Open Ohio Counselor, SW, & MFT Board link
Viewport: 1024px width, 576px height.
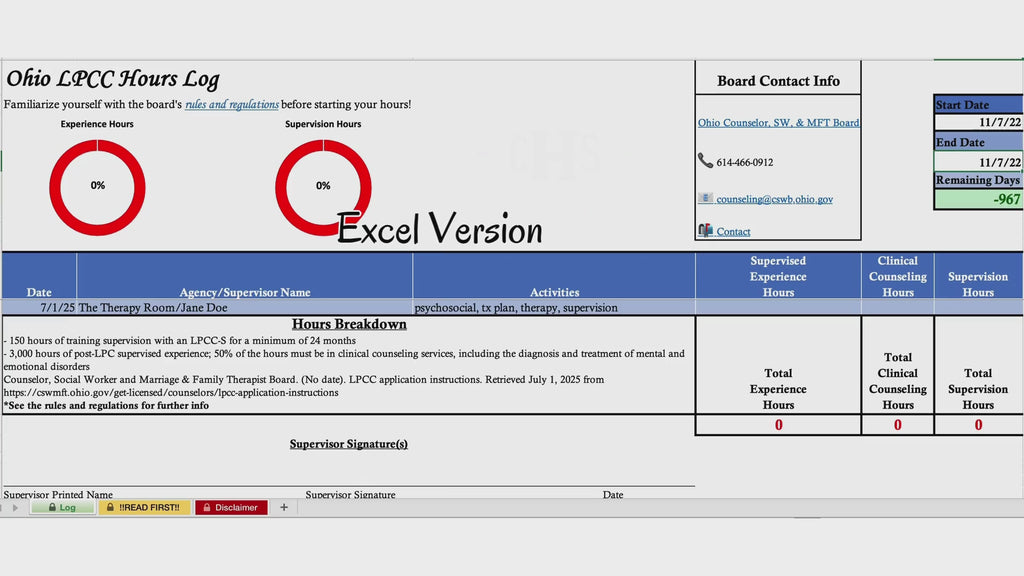pyautogui.click(x=778, y=123)
